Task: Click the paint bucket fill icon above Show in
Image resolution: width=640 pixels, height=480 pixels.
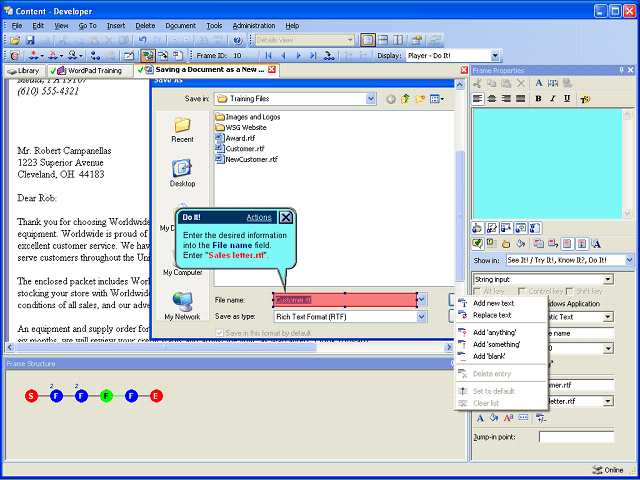Action: (x=520, y=244)
